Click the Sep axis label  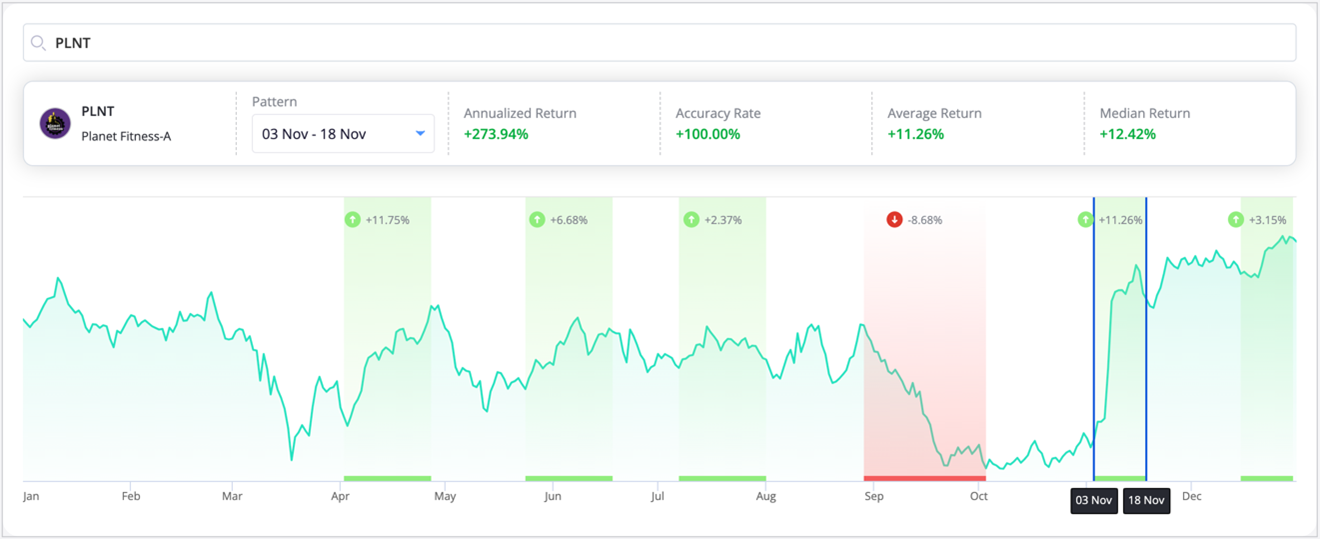[x=873, y=496]
